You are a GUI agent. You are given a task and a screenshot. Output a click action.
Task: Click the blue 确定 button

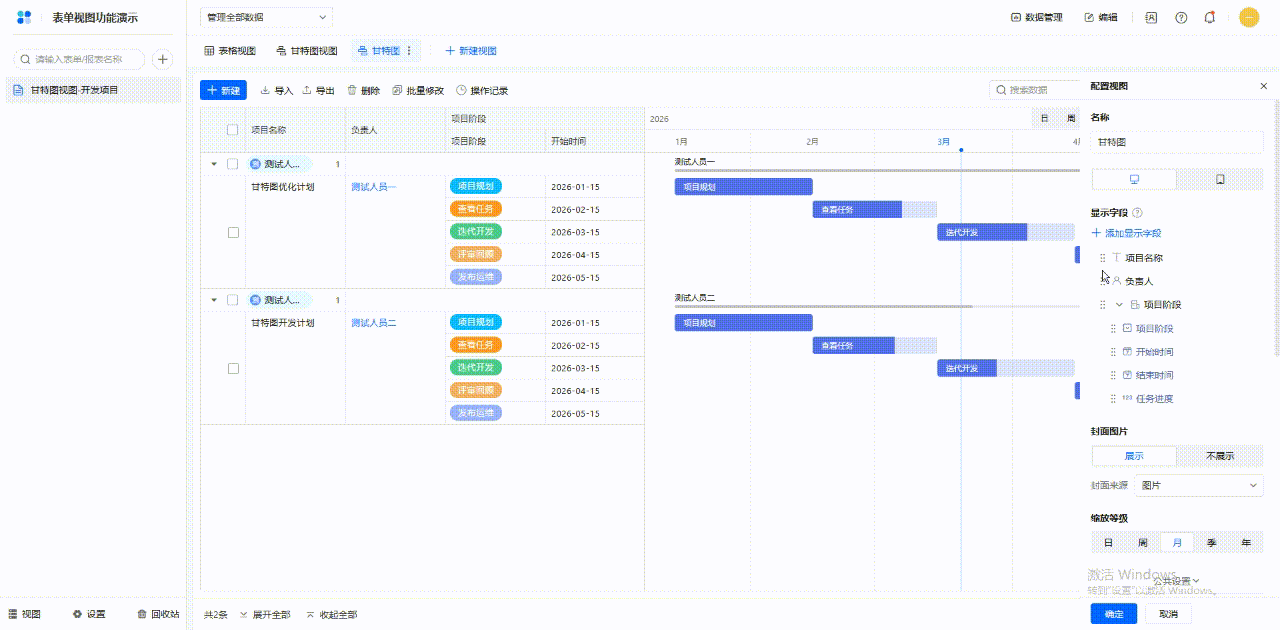pyautogui.click(x=1113, y=614)
